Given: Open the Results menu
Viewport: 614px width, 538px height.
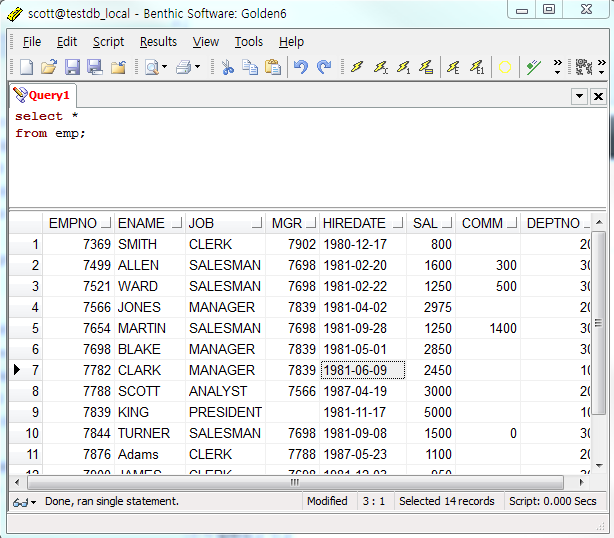Looking at the screenshot, I should point(158,41).
